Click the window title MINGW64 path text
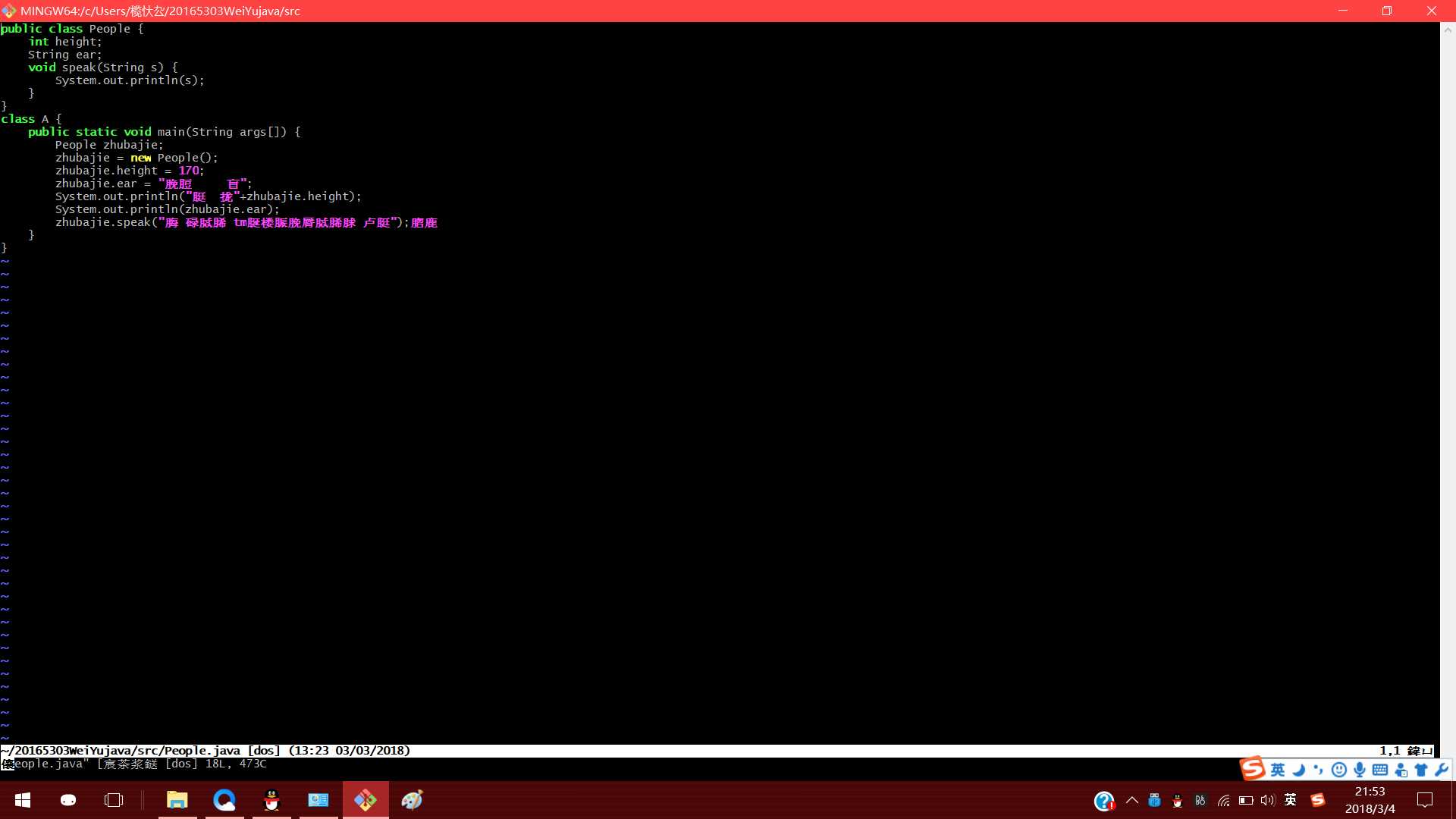This screenshot has width=1456, height=819. click(160, 11)
